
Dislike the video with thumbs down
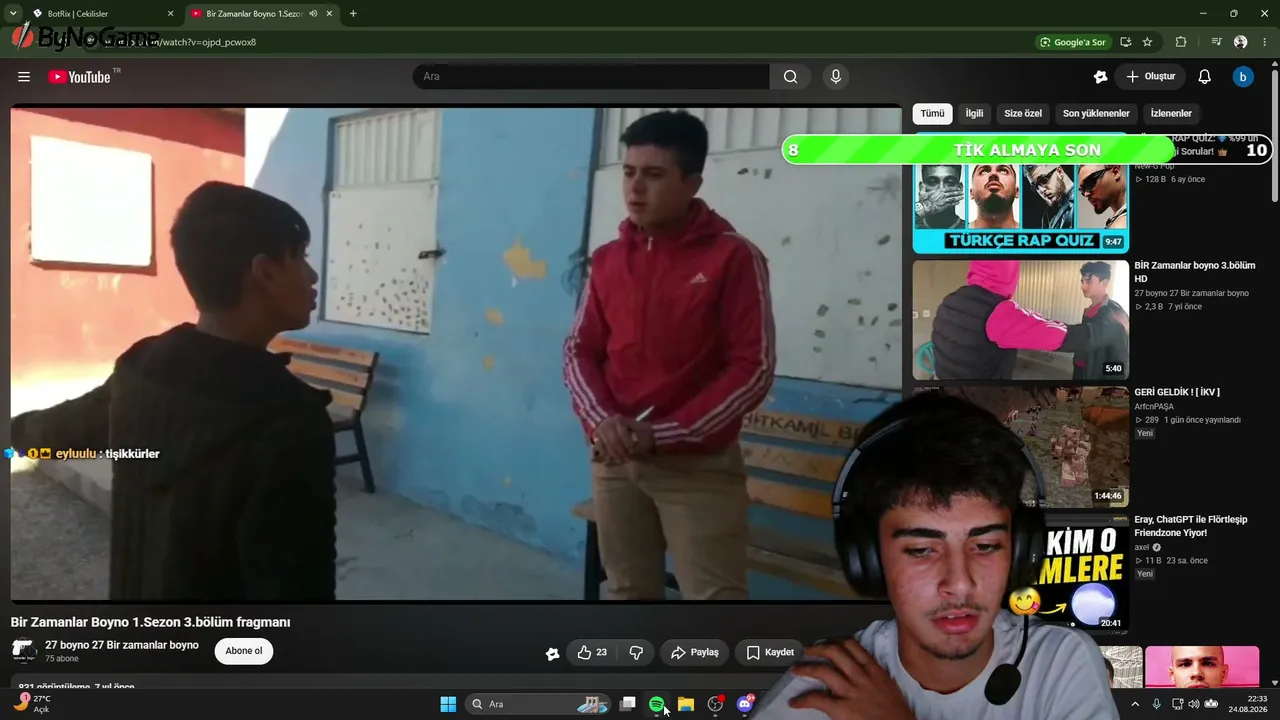point(636,653)
